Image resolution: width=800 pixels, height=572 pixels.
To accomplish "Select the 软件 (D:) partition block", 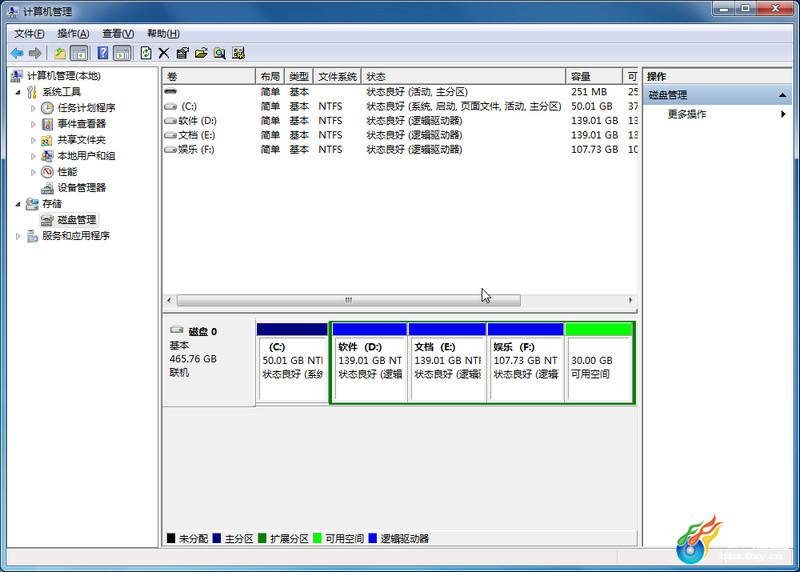I will coord(369,363).
